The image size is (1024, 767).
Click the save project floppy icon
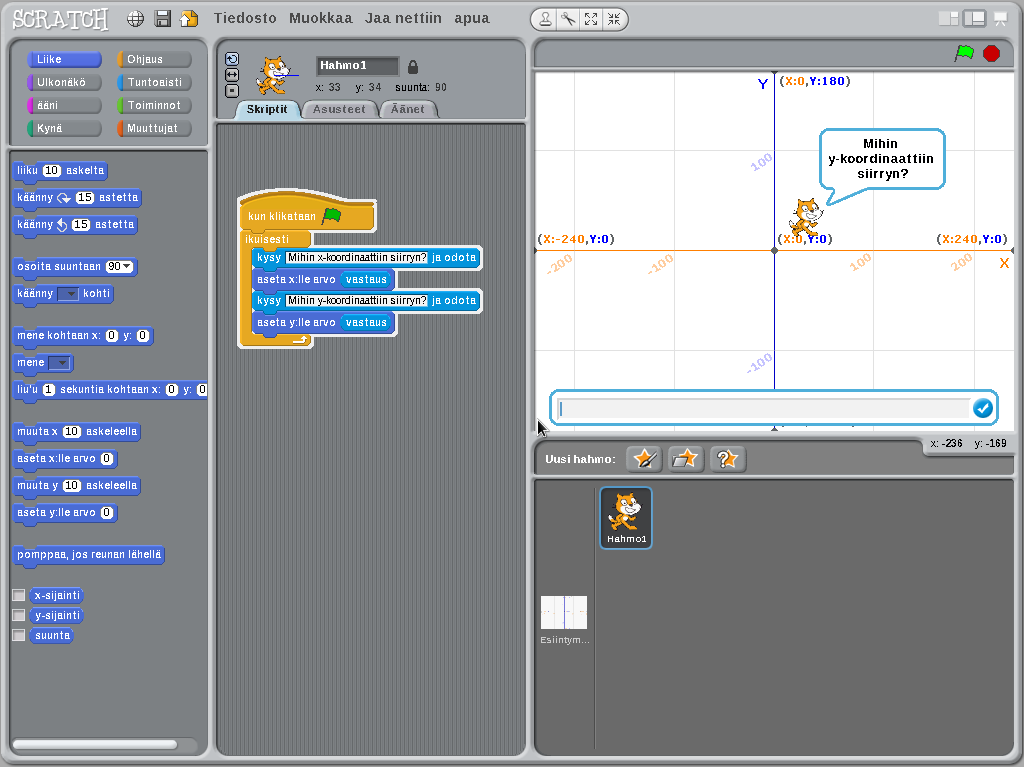(163, 19)
